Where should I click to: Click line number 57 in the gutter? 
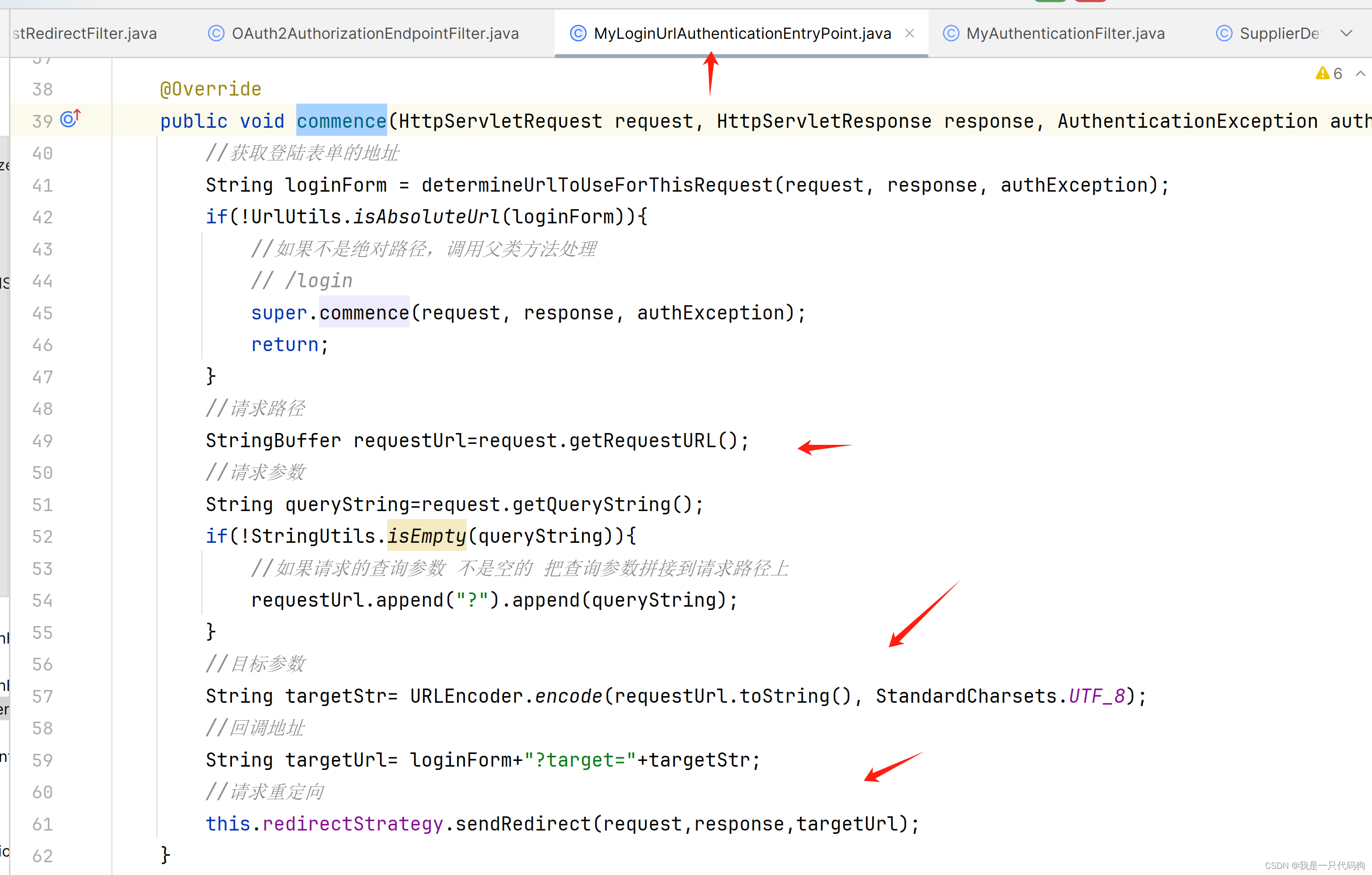pyautogui.click(x=43, y=696)
